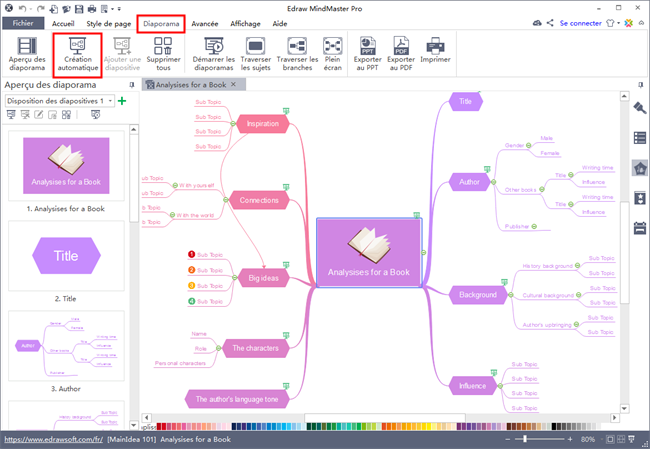Select slide thumbnail 1. Analysises for a Book
Screen dimensions: 650x449
click(66, 166)
